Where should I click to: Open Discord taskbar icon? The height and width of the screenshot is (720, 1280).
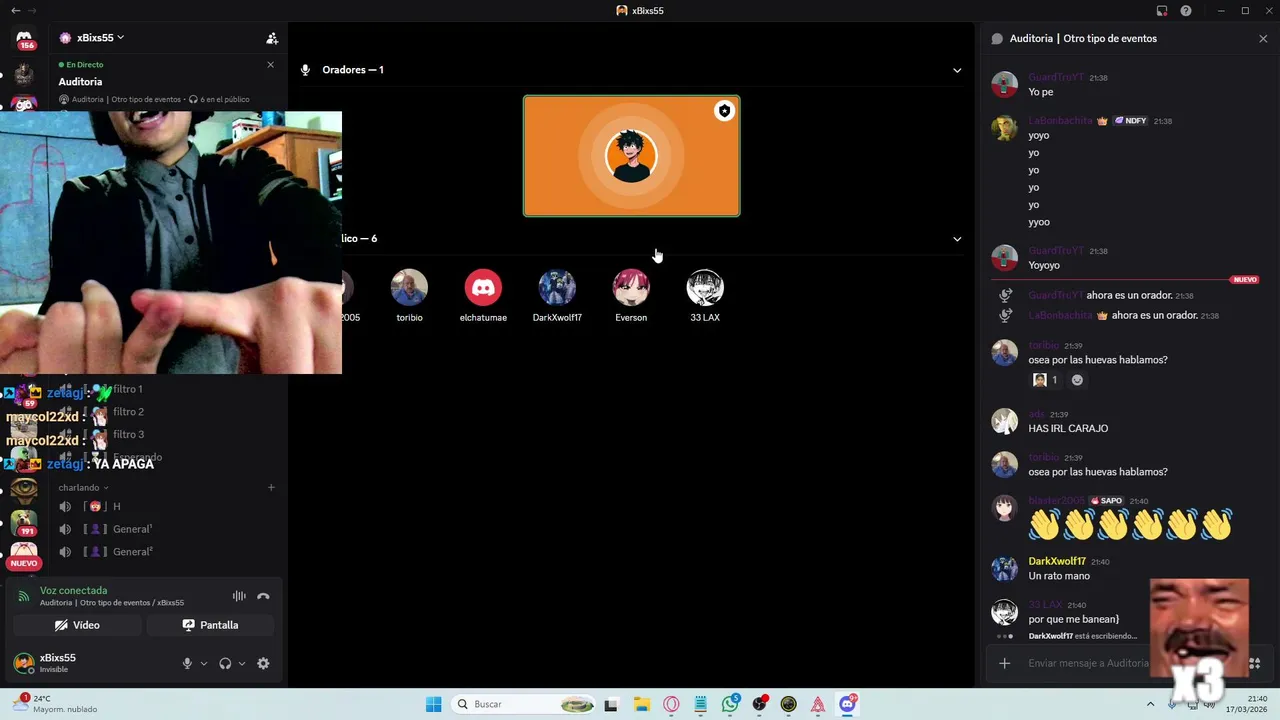coord(848,705)
